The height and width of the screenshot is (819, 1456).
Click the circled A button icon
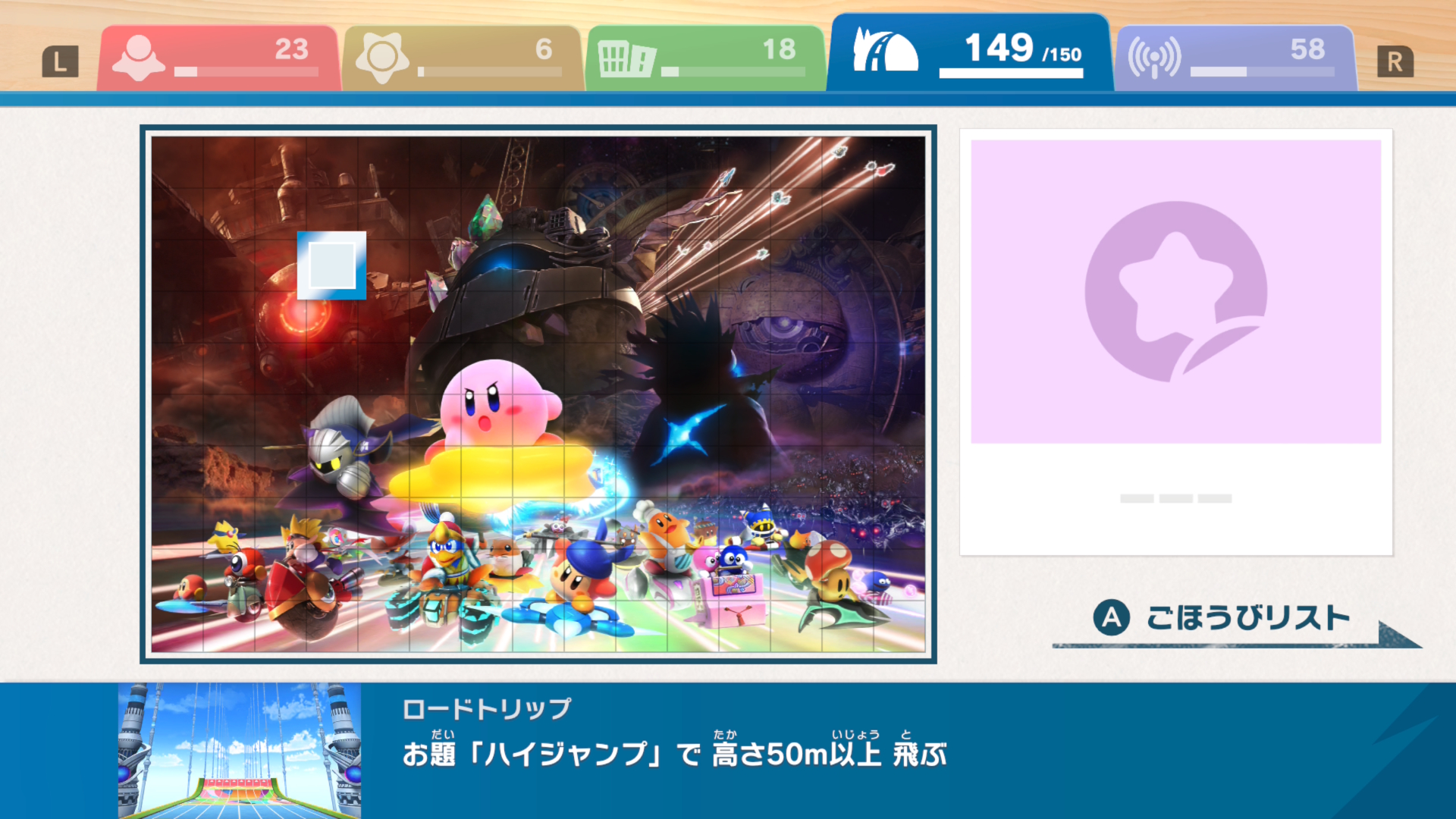[x=1111, y=618]
